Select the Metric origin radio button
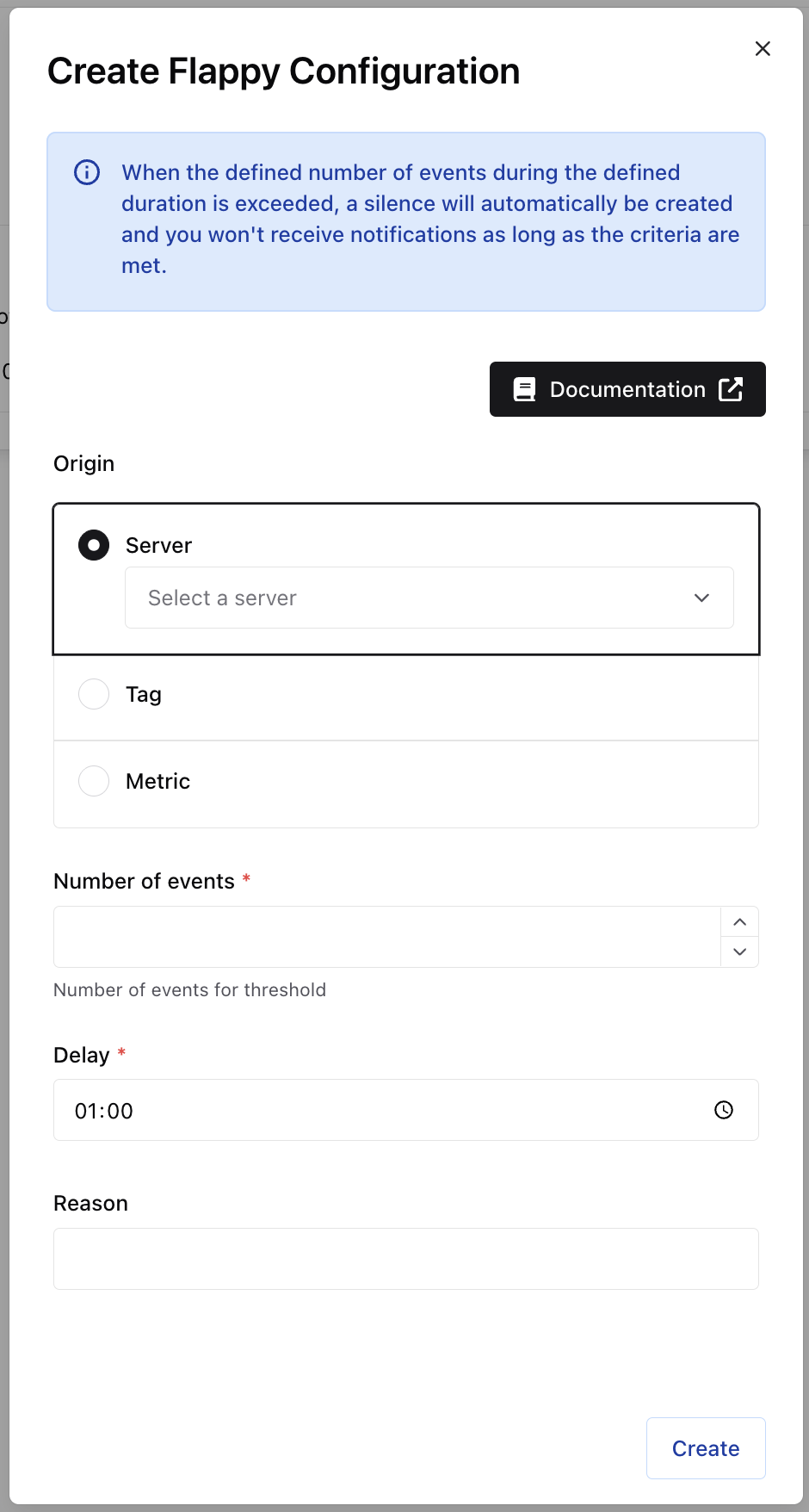The height and width of the screenshot is (1512, 809). click(94, 781)
